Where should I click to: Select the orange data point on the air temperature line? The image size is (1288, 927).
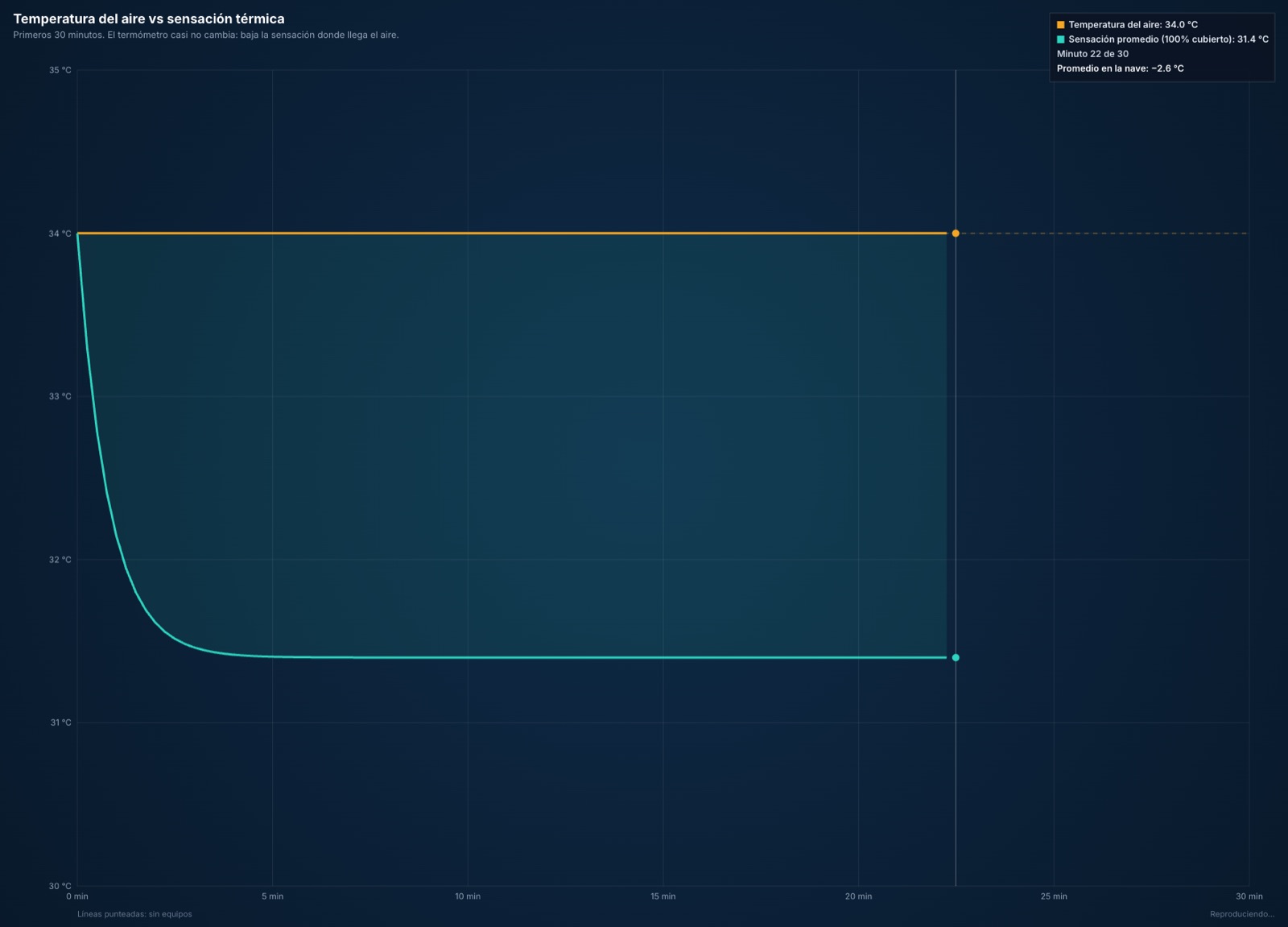click(x=956, y=234)
